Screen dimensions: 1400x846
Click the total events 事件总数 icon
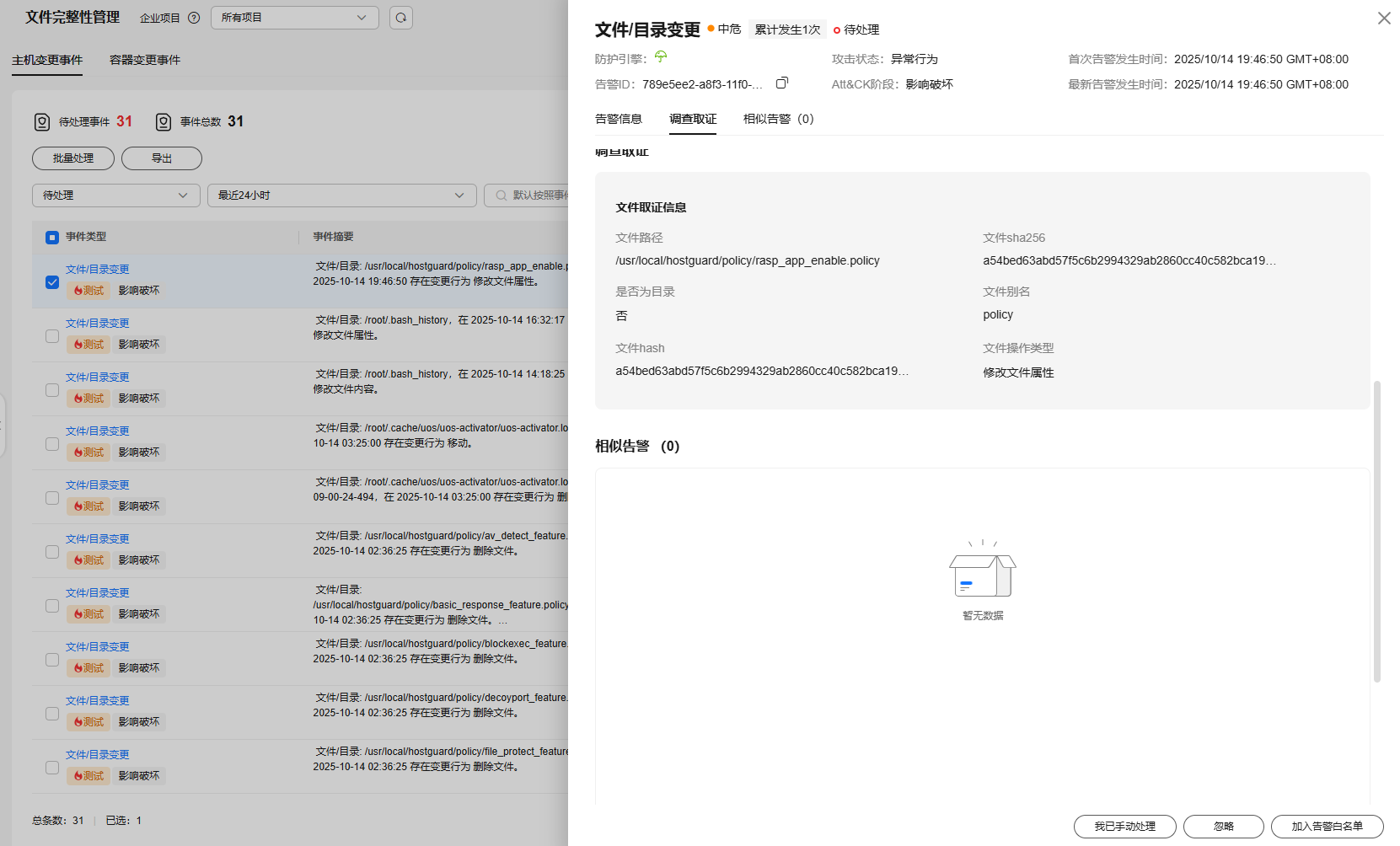tap(164, 122)
